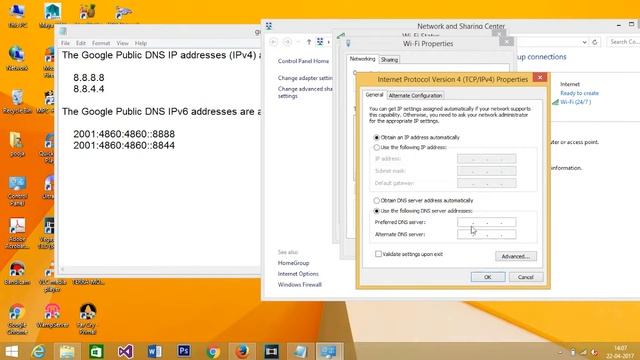Open Google Chrome from taskbar
The width and height of the screenshot is (640, 360).
pos(213,351)
